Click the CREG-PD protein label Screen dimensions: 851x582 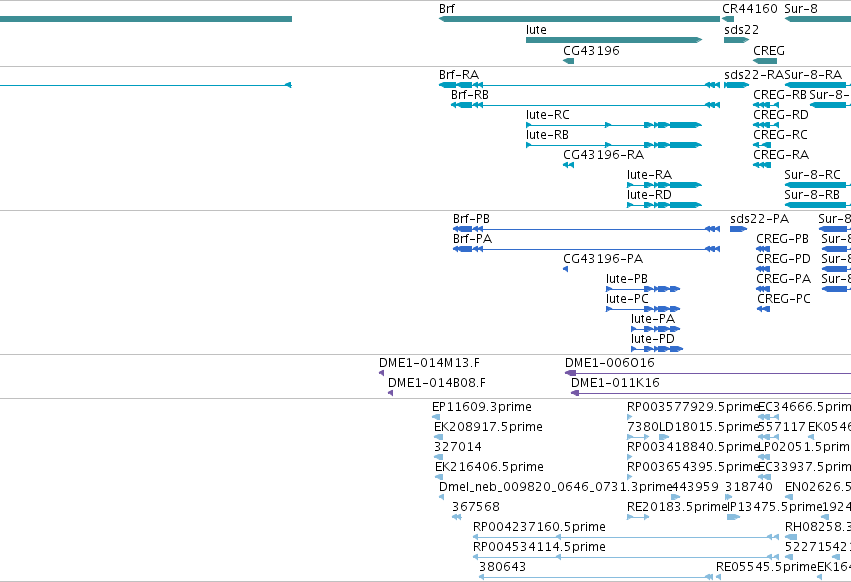783,259
